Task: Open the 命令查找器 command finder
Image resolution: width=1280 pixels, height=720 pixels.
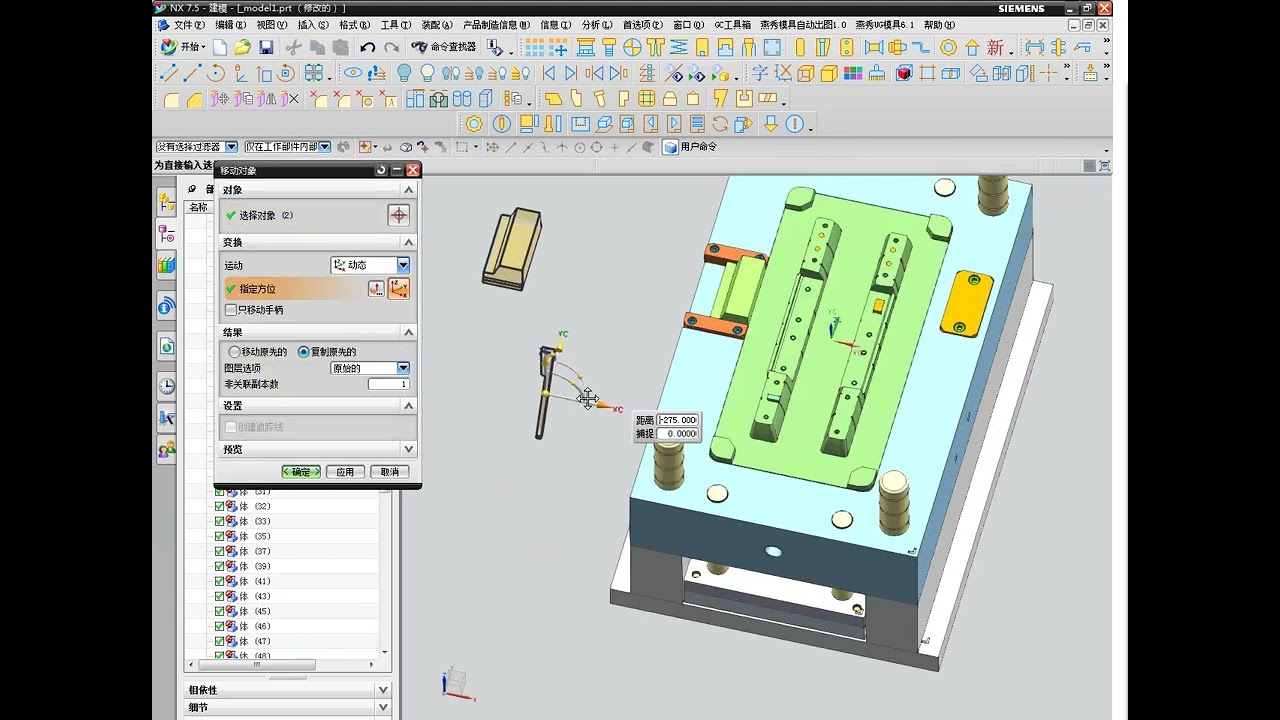Action: (x=444, y=47)
